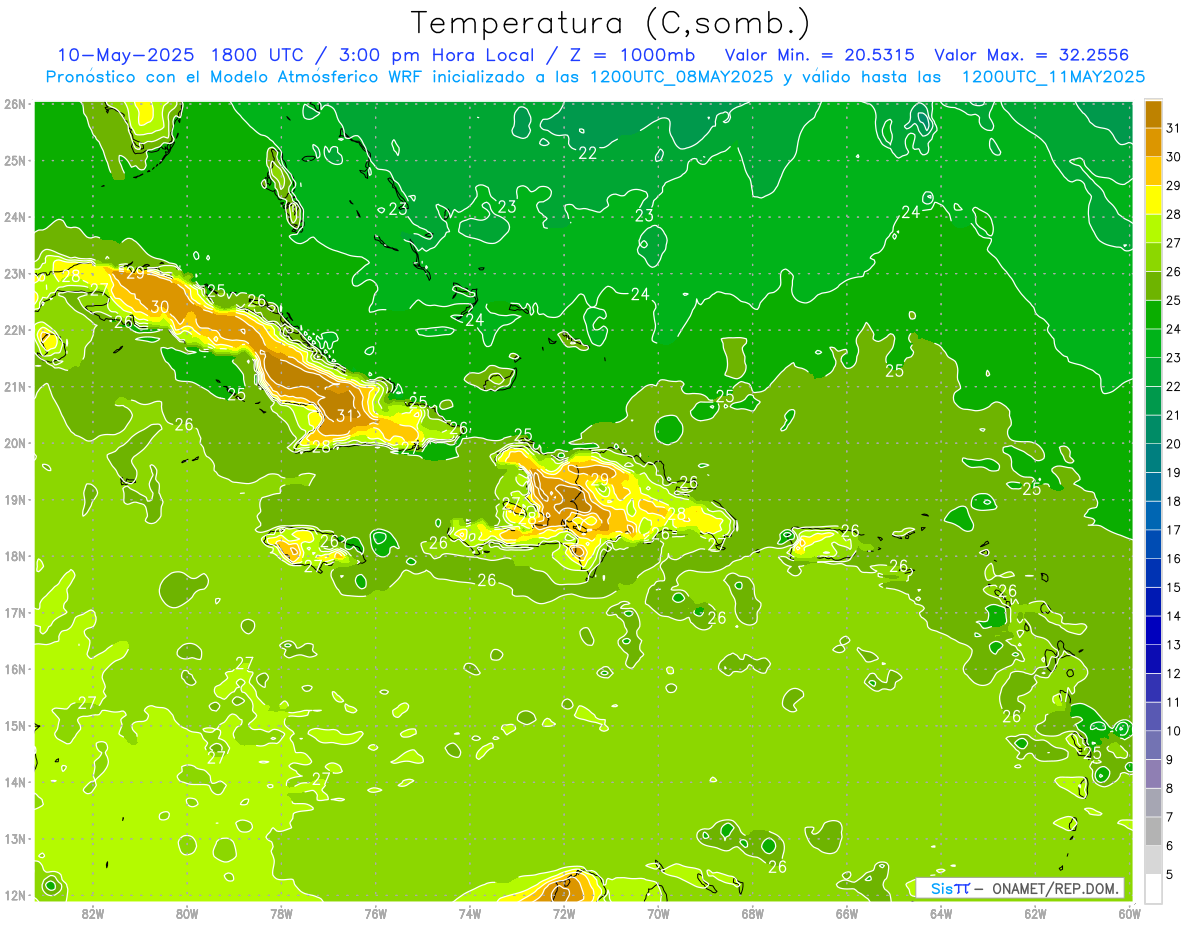Click the colorbar segment between 30 and 31
Viewport: 1200px width, 927px height.
[1153, 142]
